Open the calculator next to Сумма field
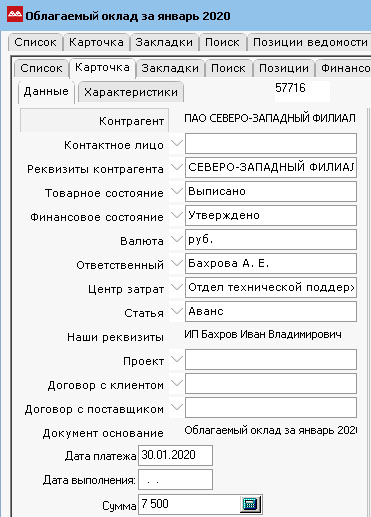 (251, 504)
